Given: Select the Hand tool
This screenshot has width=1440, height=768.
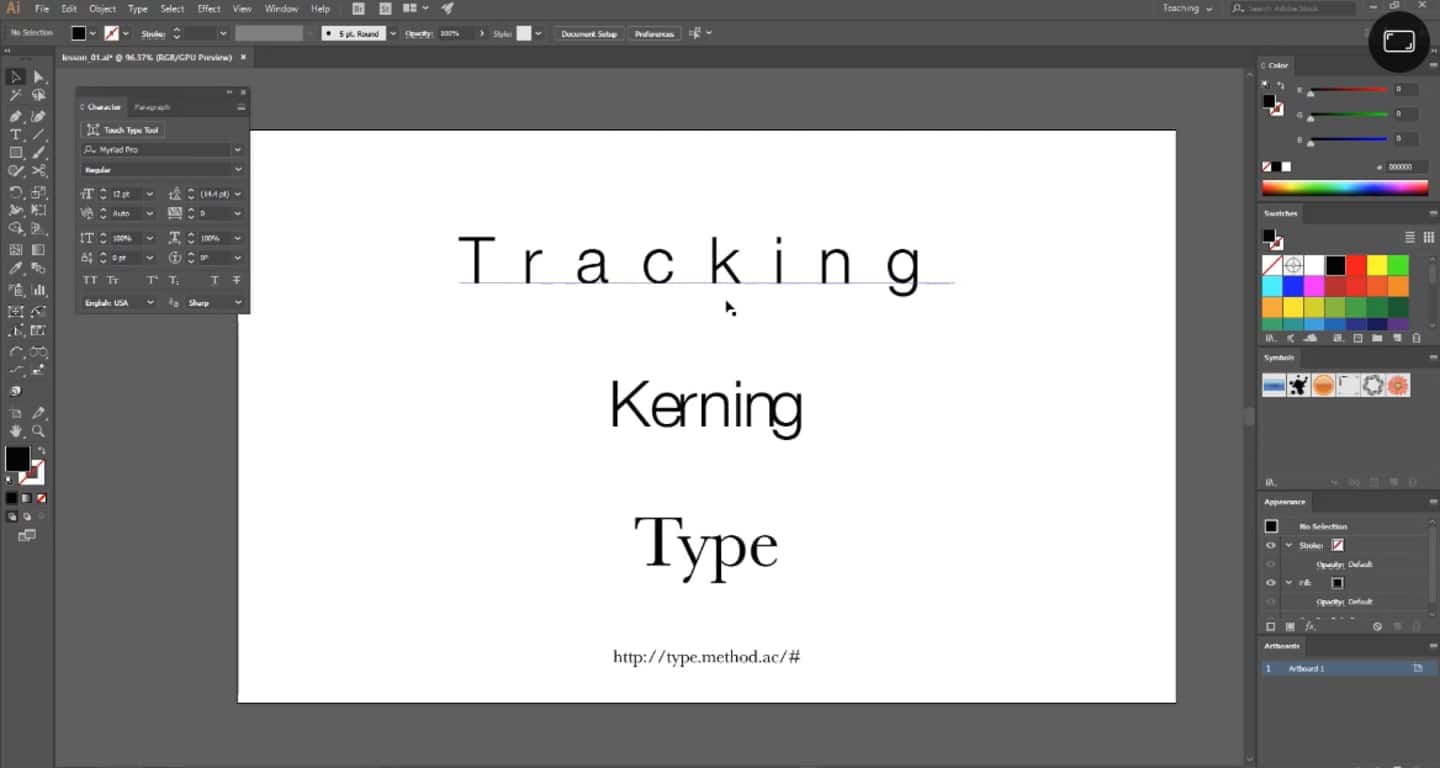Looking at the screenshot, I should pyautogui.click(x=16, y=431).
